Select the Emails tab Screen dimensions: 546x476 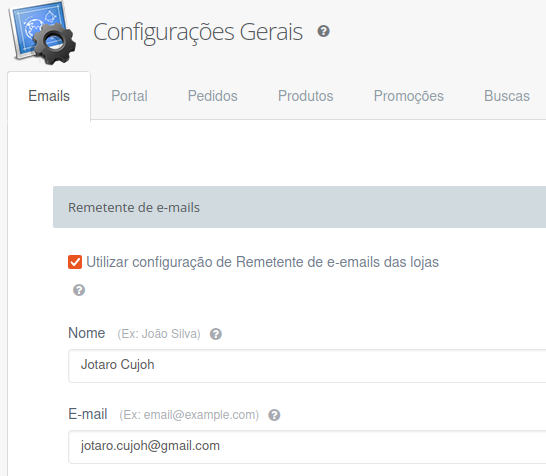[49, 96]
